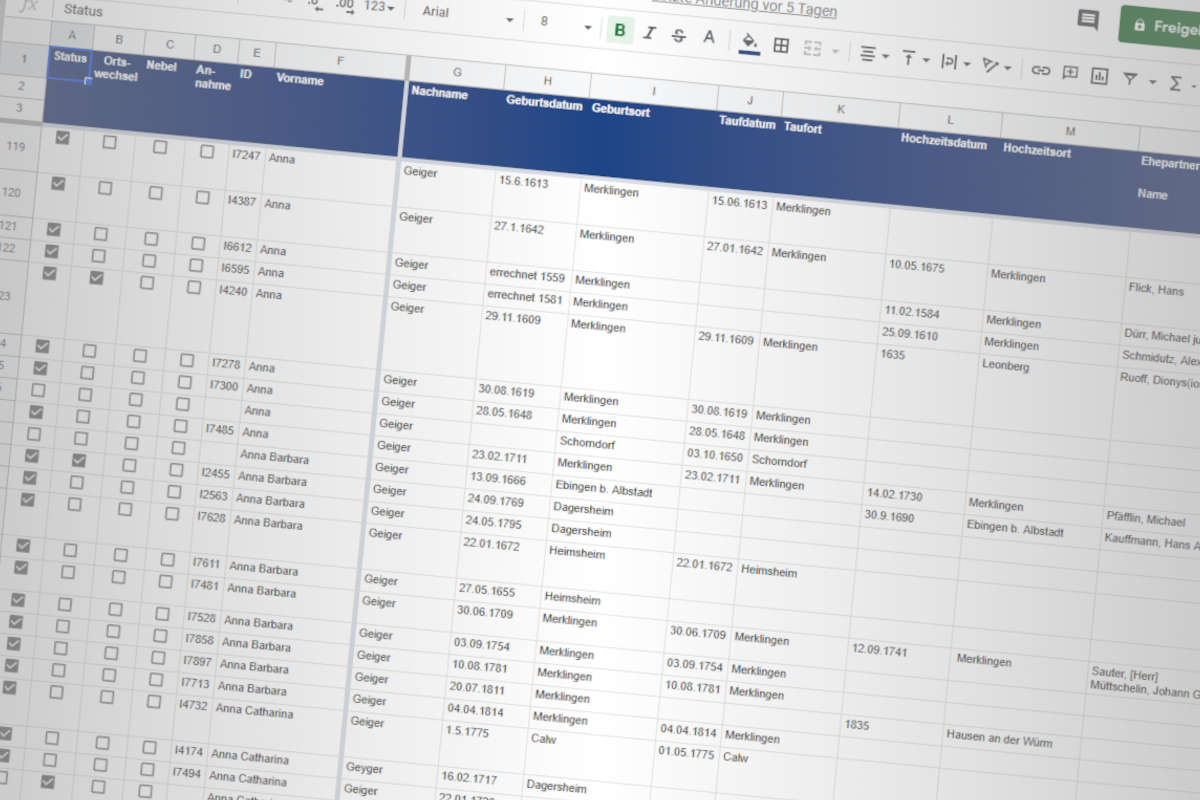Image resolution: width=1200 pixels, height=800 pixels.
Task: Open the comment history speech bubble
Action: pos(1088,19)
